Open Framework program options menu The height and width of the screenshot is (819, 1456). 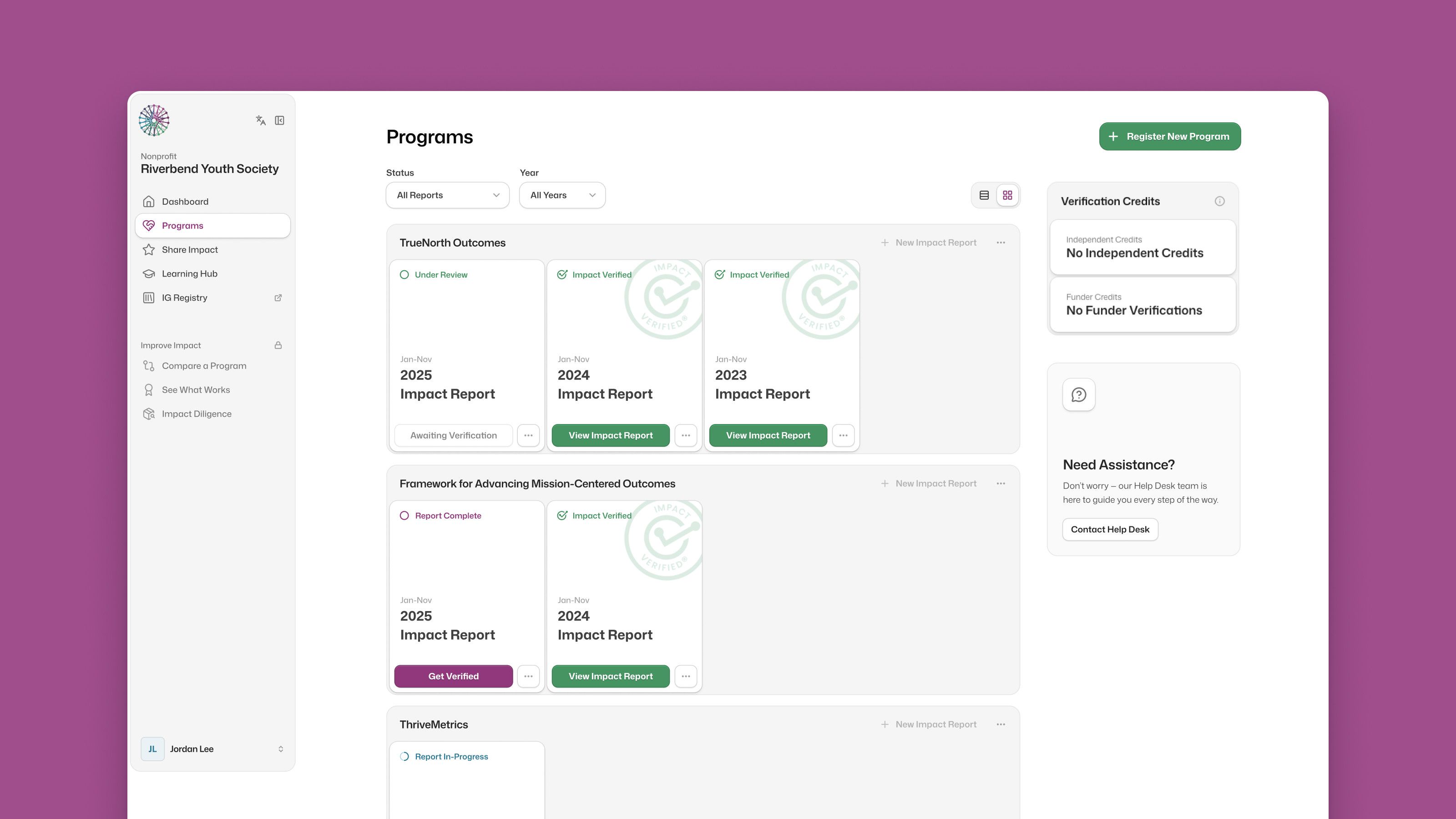coord(1001,484)
